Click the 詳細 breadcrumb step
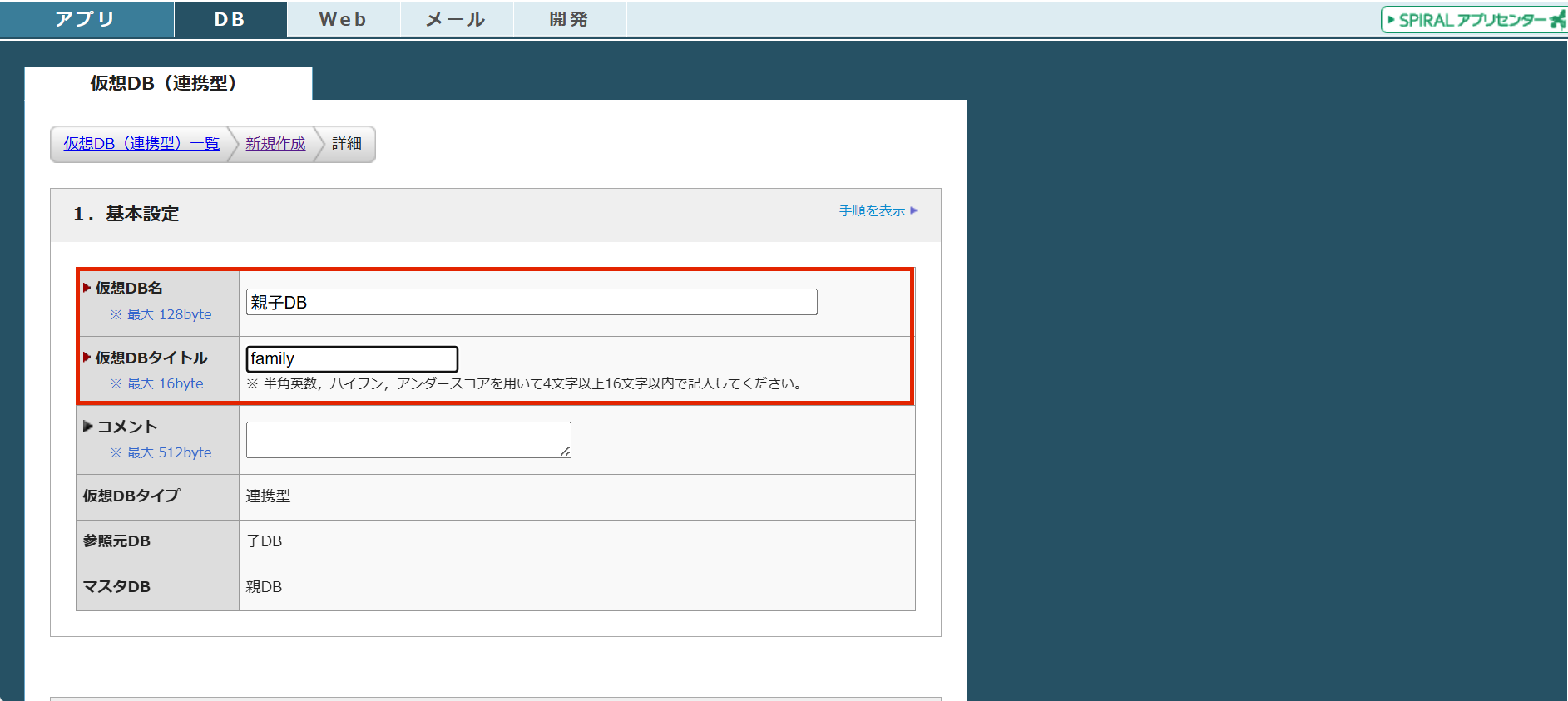The height and width of the screenshot is (701, 1568). (x=347, y=143)
